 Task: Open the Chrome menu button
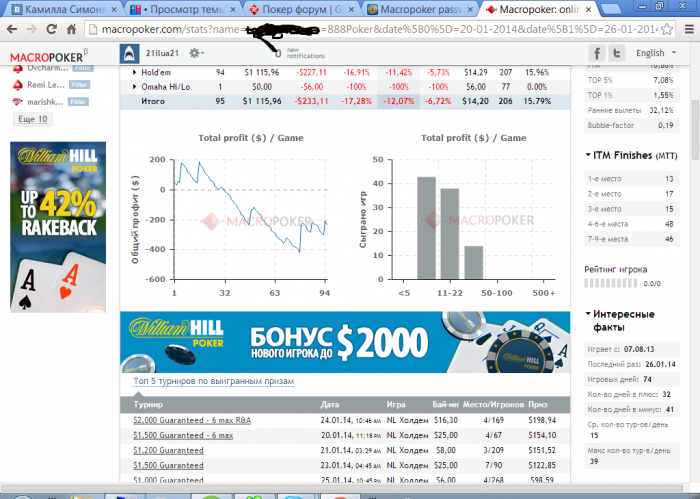coord(689,29)
